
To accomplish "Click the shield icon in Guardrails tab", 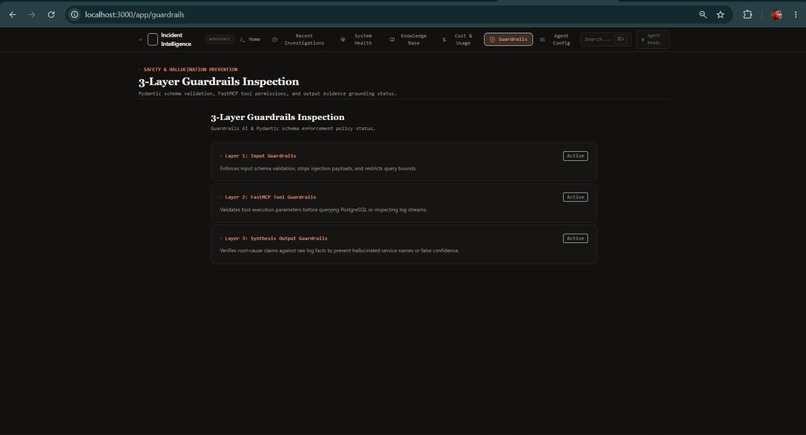I will [492, 40].
